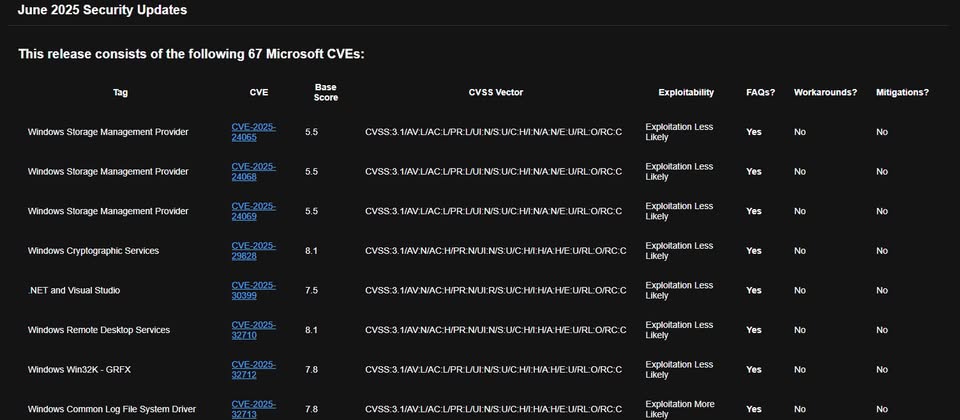The width and height of the screenshot is (960, 420).
Task: Open the CVE-2025-30399 link
Action: pyautogui.click(x=253, y=291)
